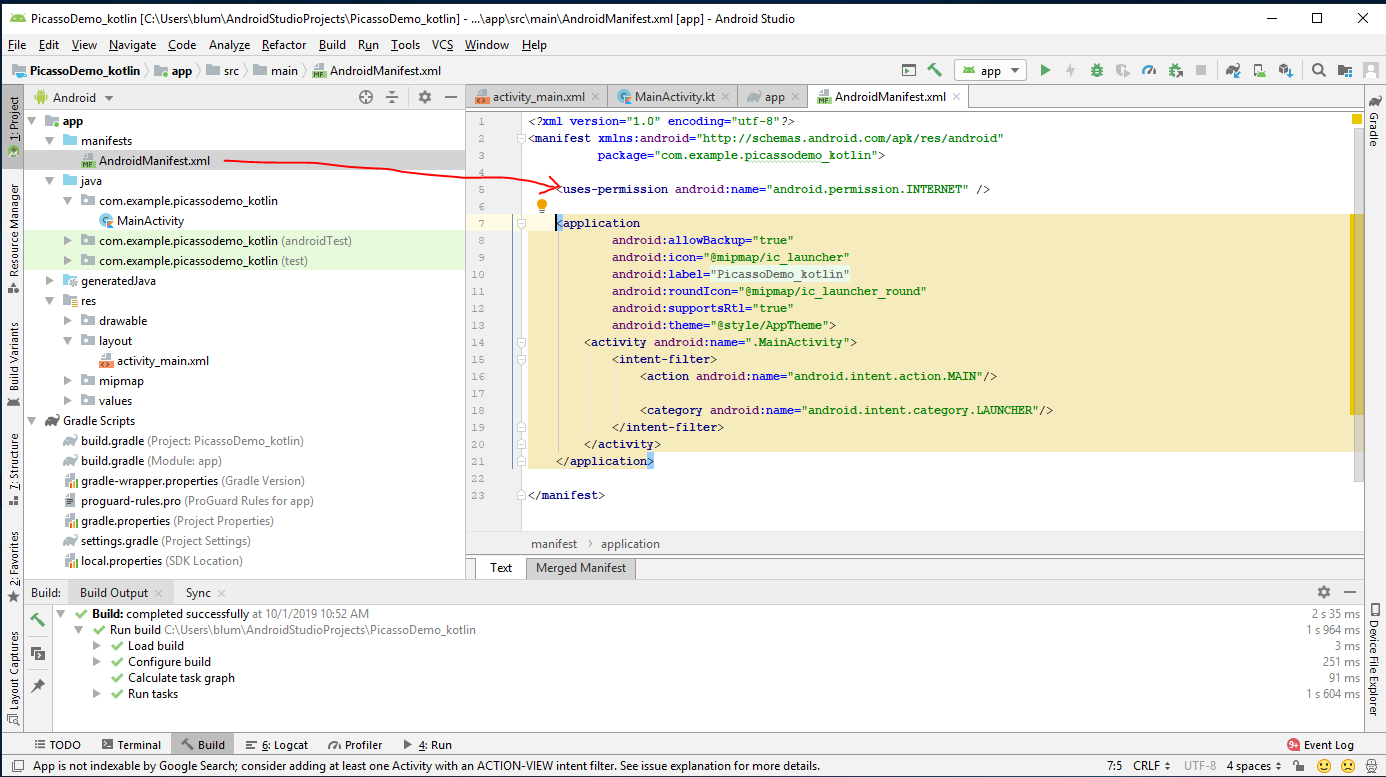Click the application breadcrumb in editor footer
1386x777 pixels.
click(630, 544)
